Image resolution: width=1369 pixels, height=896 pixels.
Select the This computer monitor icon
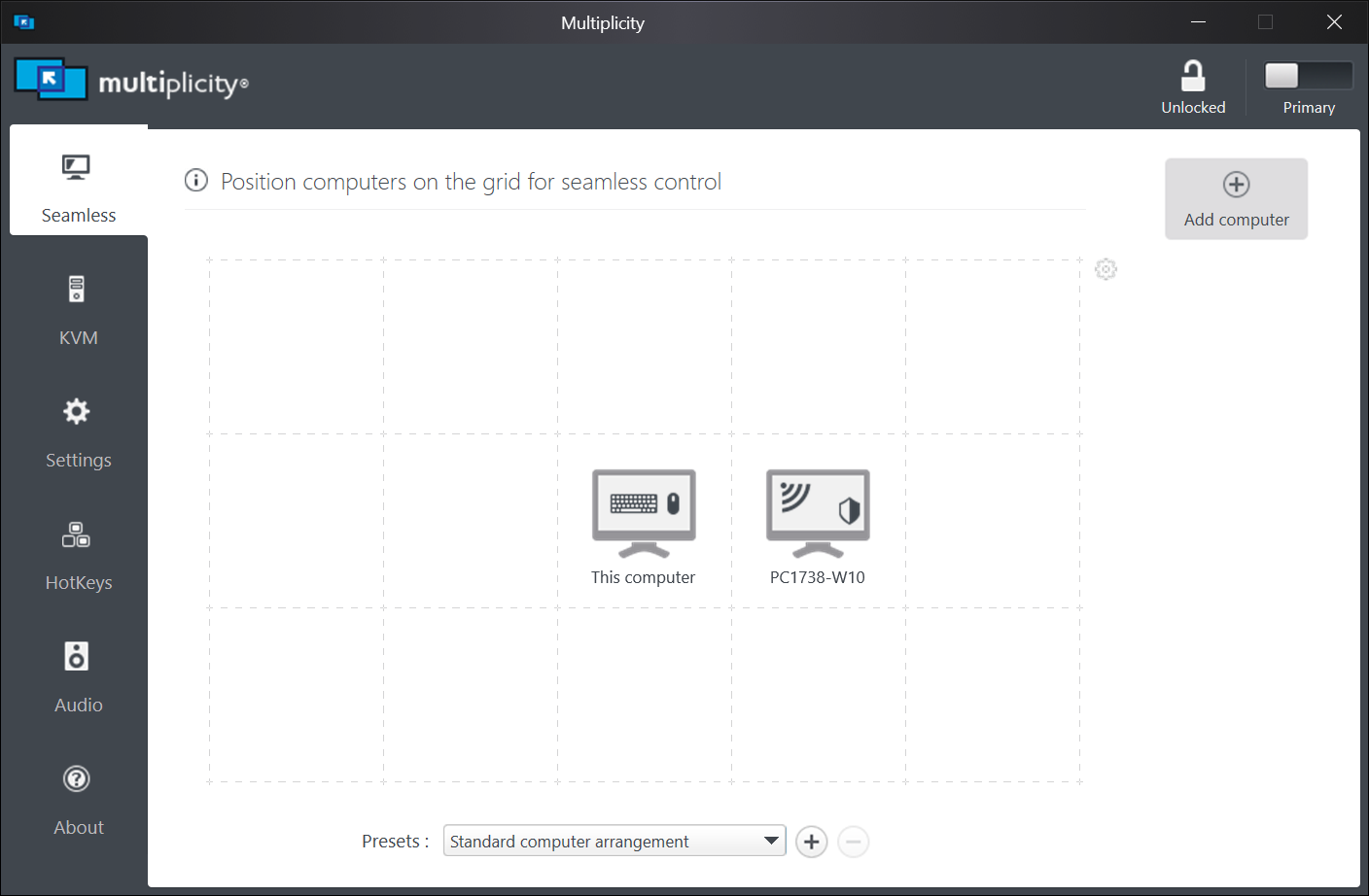644,513
